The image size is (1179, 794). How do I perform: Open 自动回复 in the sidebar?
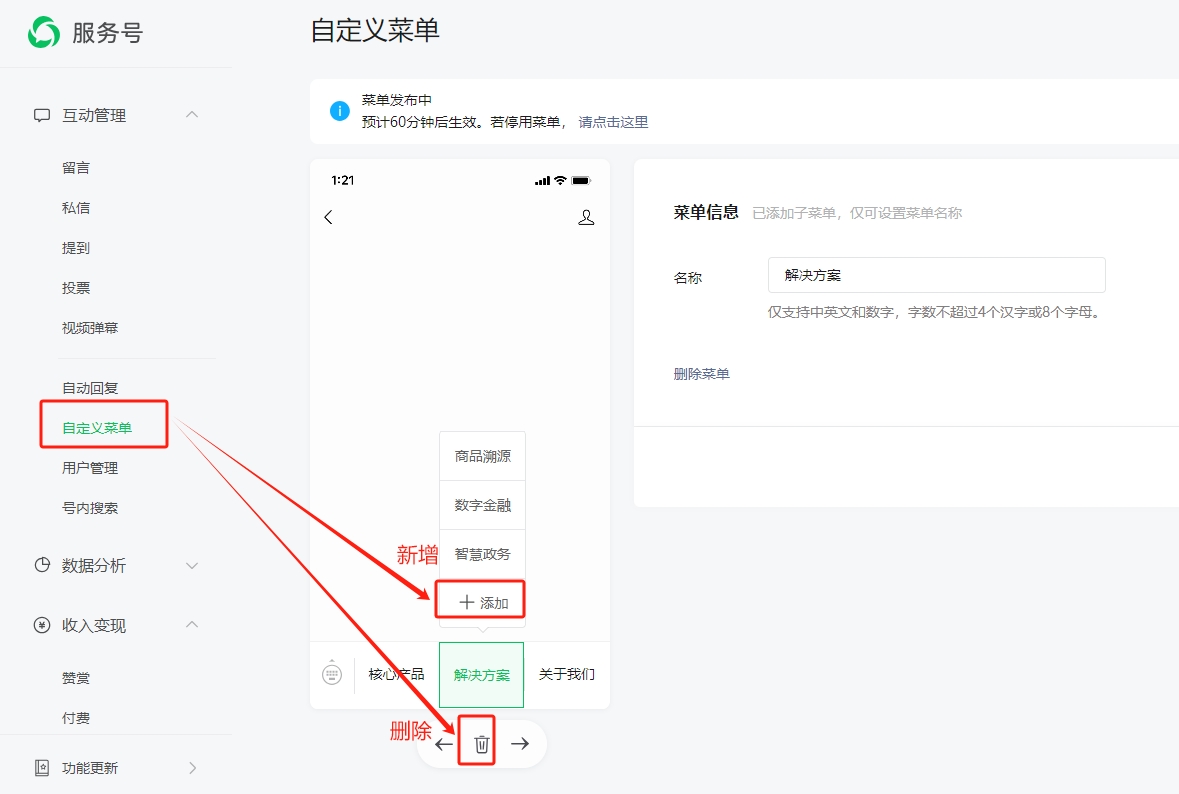[90, 388]
